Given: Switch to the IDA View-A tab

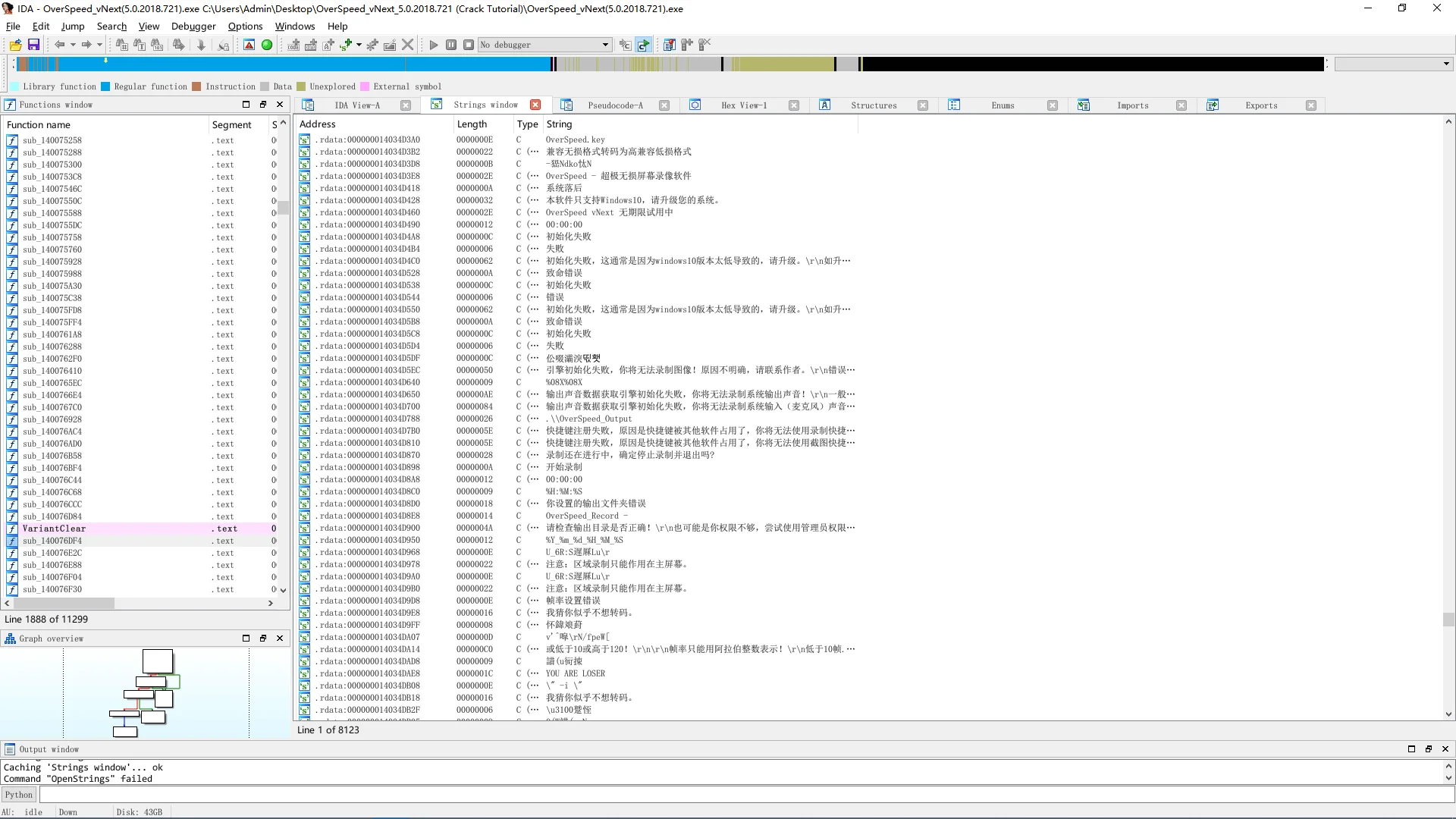Looking at the screenshot, I should 357,105.
